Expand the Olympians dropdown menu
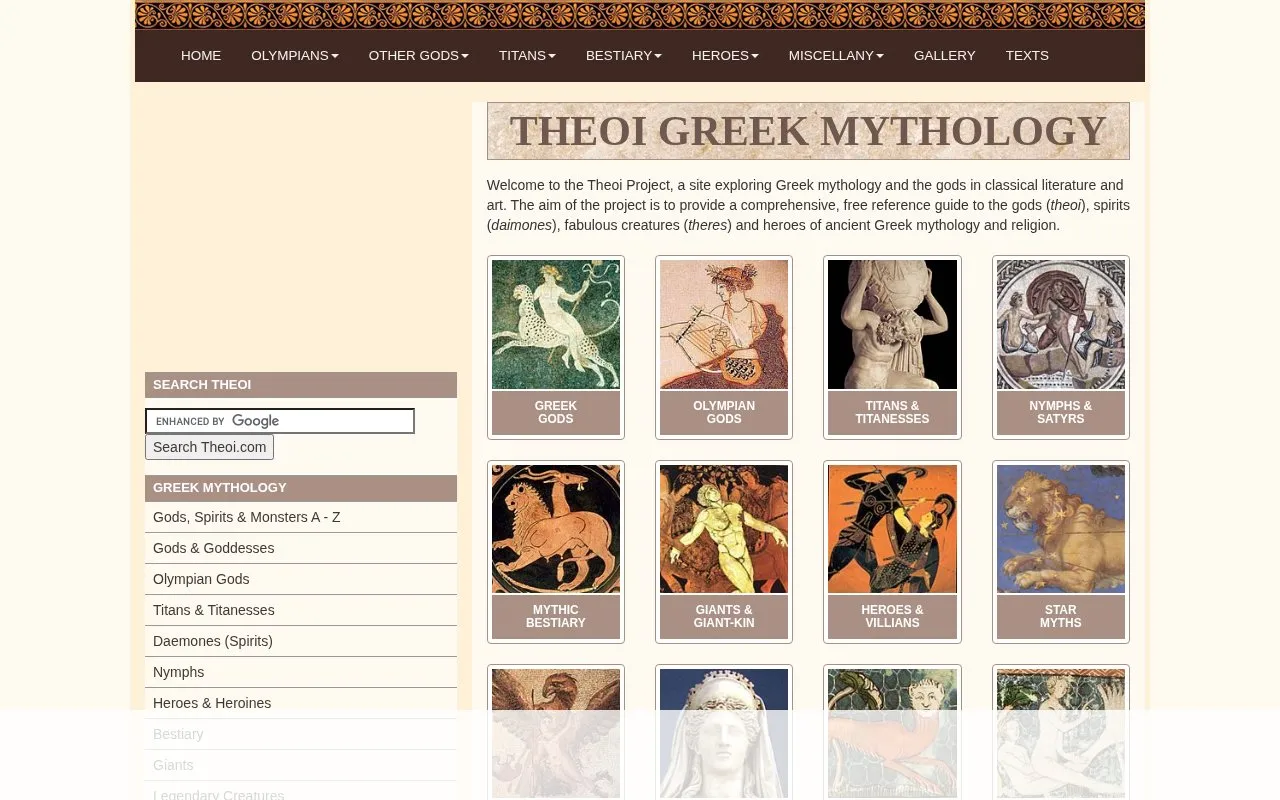Screen dimensions: 1280x800 295,56
